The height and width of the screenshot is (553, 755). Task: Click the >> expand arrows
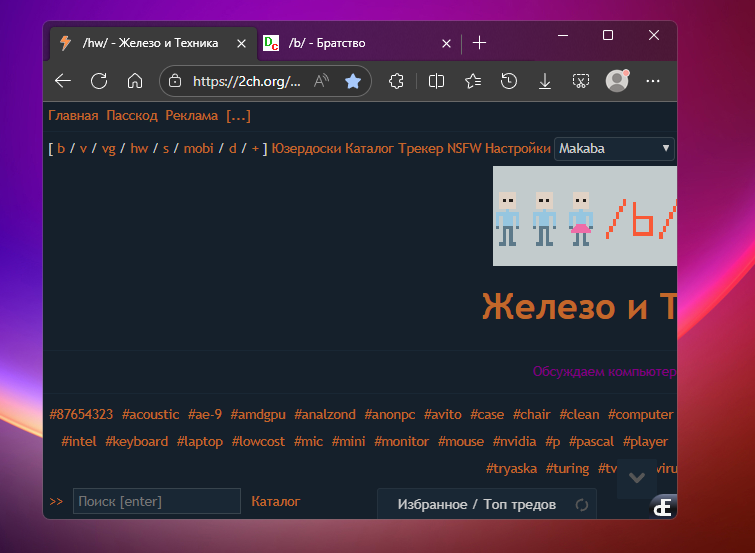[x=56, y=501]
